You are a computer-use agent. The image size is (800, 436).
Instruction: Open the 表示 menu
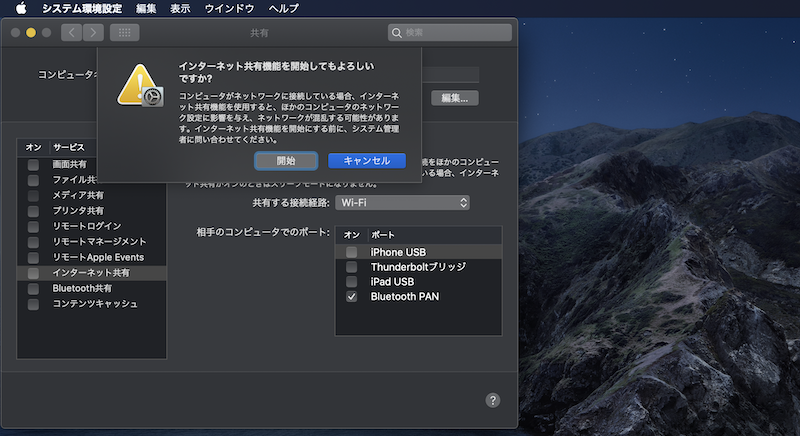tap(180, 8)
